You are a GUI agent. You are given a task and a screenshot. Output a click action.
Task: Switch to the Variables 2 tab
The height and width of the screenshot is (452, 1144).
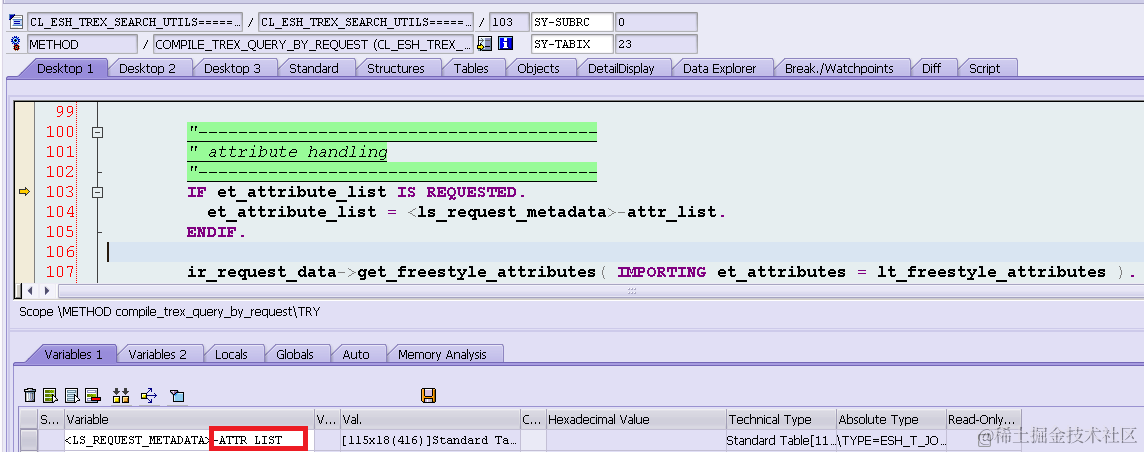tap(158, 354)
